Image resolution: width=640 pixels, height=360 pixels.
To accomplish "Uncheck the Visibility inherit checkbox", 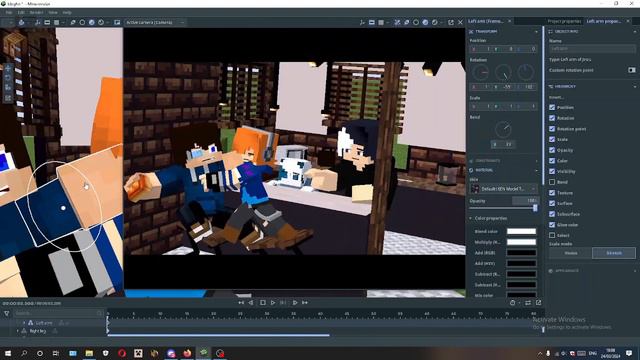I will click(552, 171).
